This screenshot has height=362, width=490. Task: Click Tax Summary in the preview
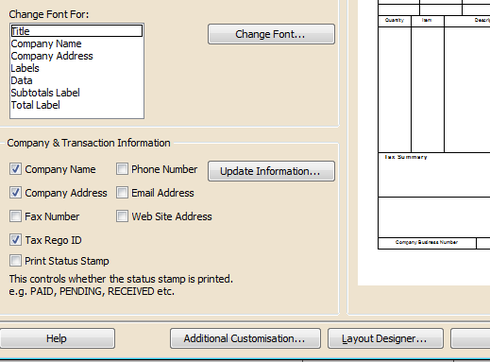coord(405,157)
